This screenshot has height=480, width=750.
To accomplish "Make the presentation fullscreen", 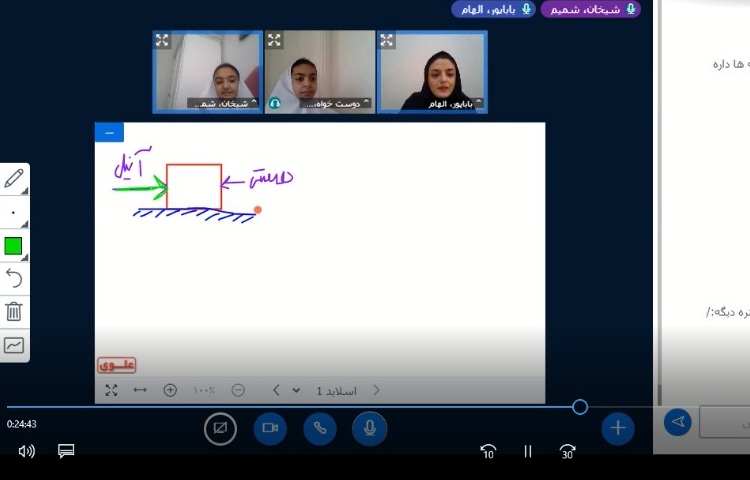I will (x=111, y=390).
